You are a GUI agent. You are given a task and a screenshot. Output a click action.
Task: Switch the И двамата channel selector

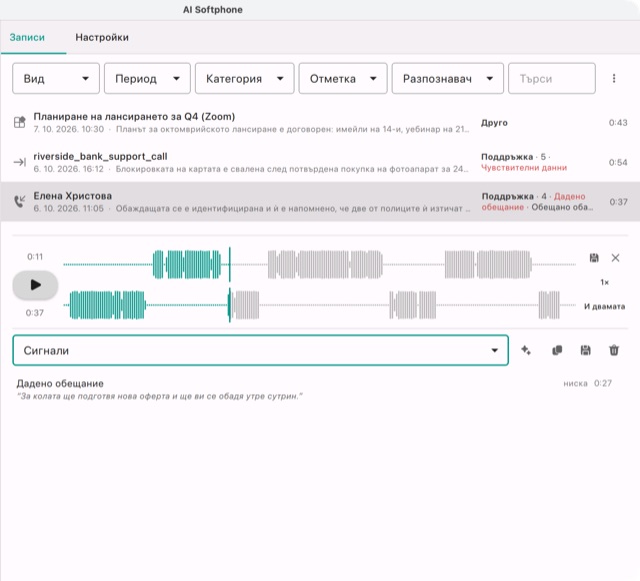point(604,306)
